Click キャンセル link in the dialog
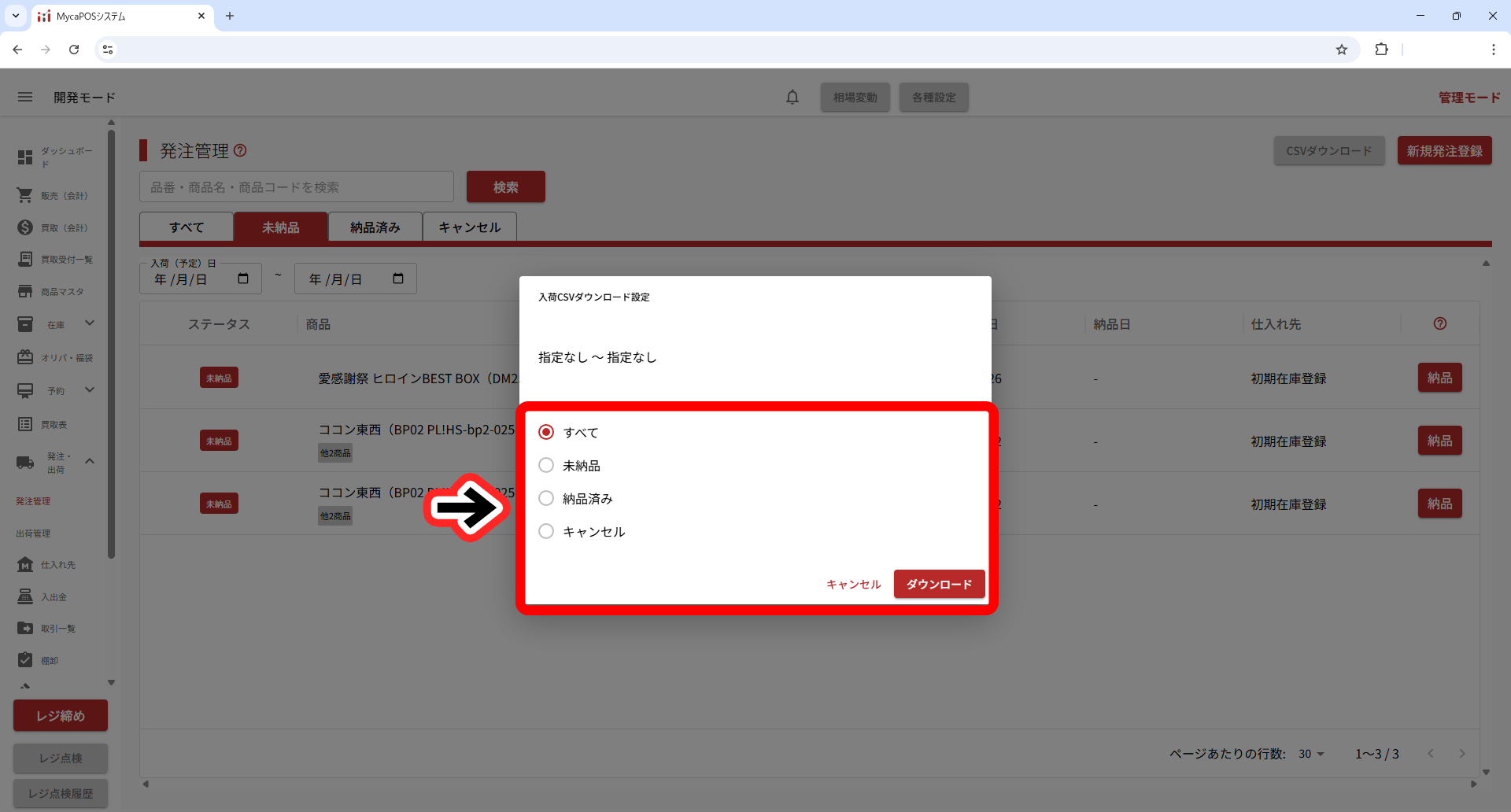Image resolution: width=1511 pixels, height=812 pixels. click(x=853, y=584)
